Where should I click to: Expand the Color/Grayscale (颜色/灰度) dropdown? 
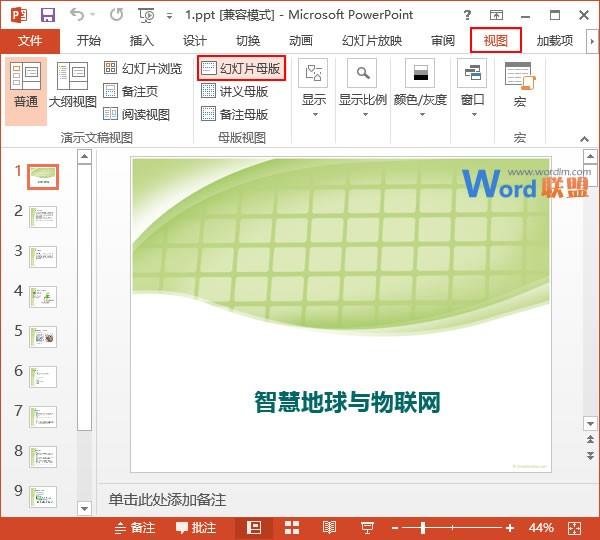[420, 90]
